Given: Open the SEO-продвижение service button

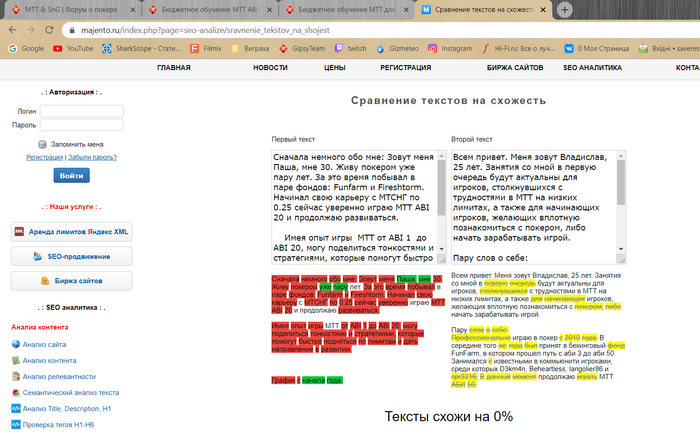Looking at the screenshot, I should [71, 256].
